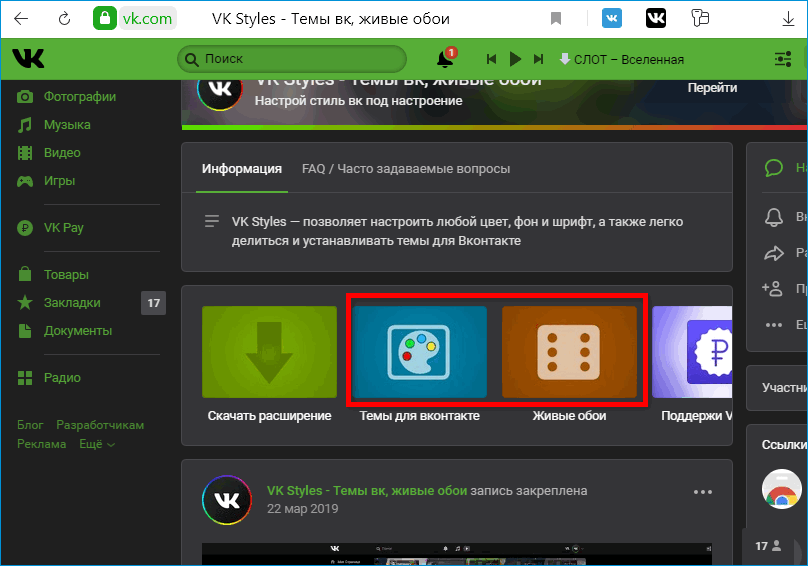The width and height of the screenshot is (808, 566).
Task: Go to the previous track
Action: pyautogui.click(x=492, y=59)
